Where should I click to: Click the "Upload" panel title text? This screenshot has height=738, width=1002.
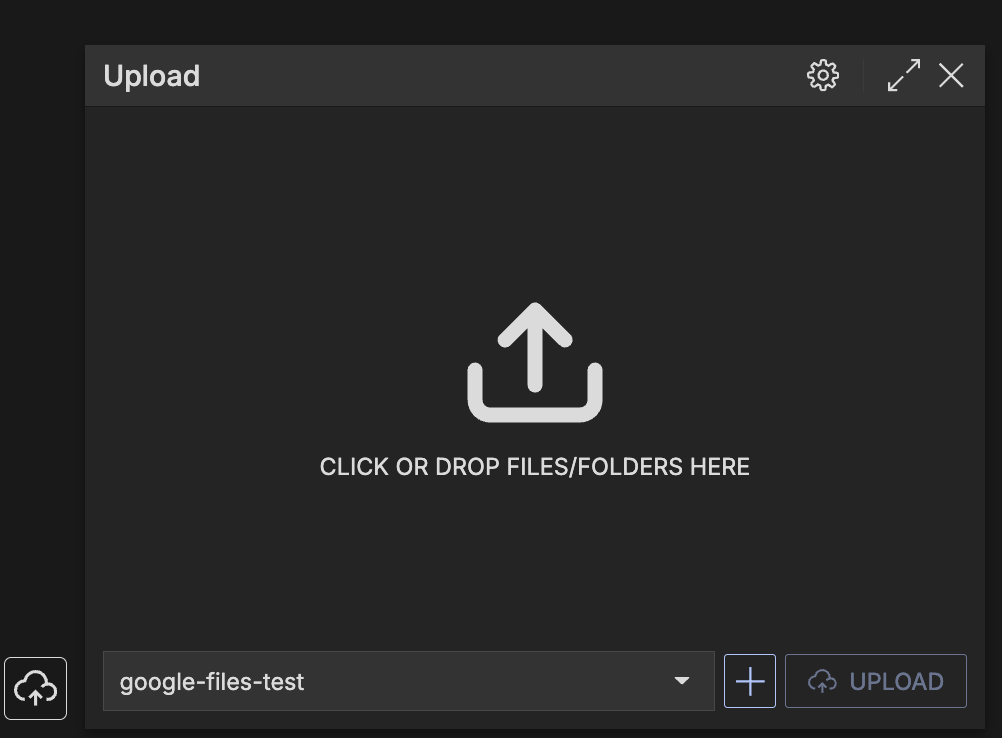pyautogui.click(x=152, y=76)
